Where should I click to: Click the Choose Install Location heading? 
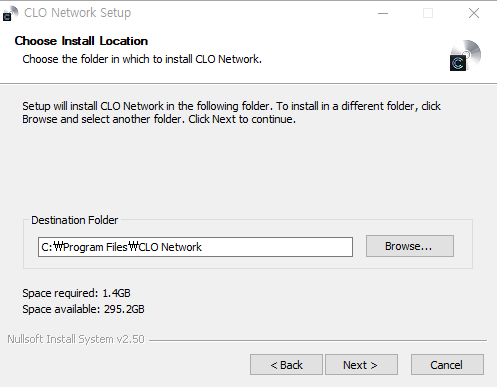click(81, 41)
